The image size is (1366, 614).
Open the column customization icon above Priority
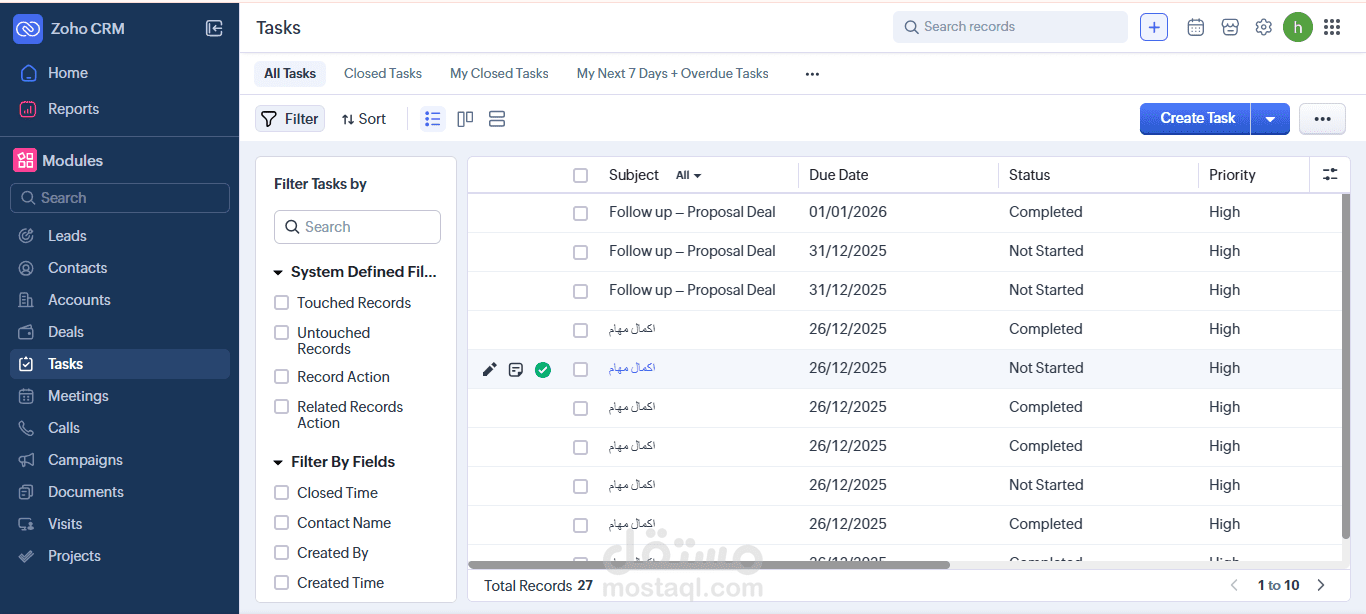click(x=1330, y=174)
